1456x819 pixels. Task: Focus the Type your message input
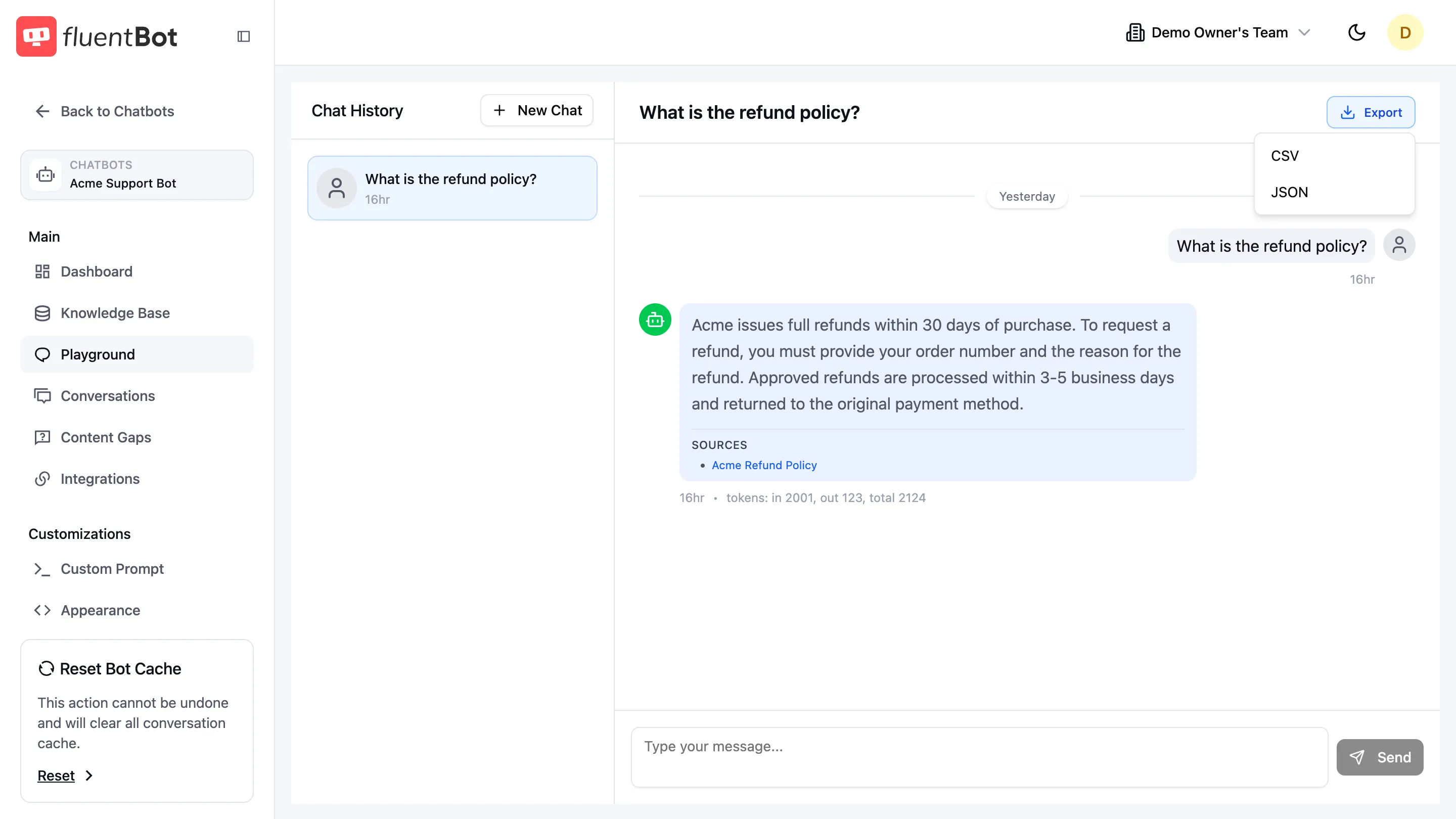(x=979, y=757)
